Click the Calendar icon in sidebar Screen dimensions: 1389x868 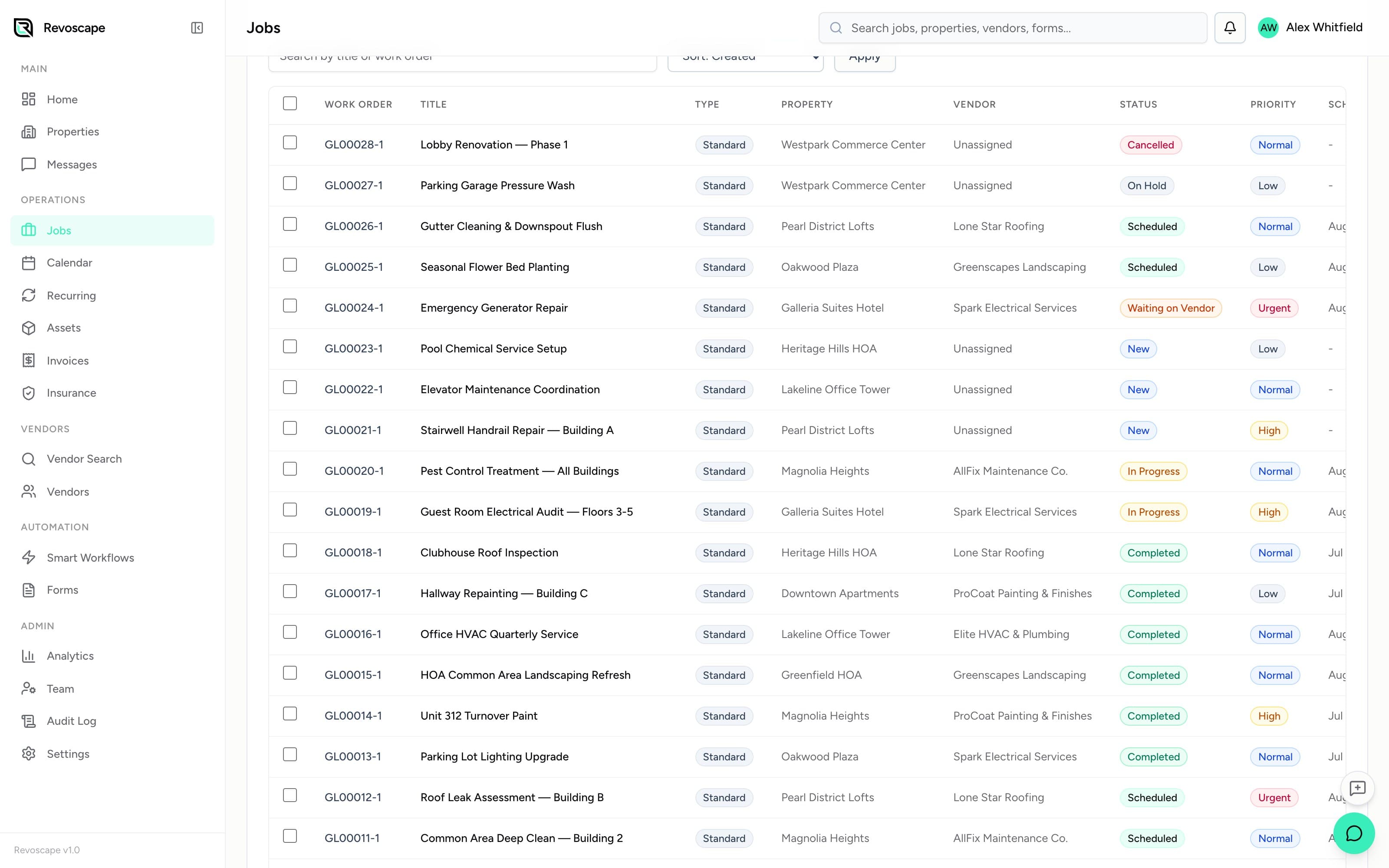[29, 263]
